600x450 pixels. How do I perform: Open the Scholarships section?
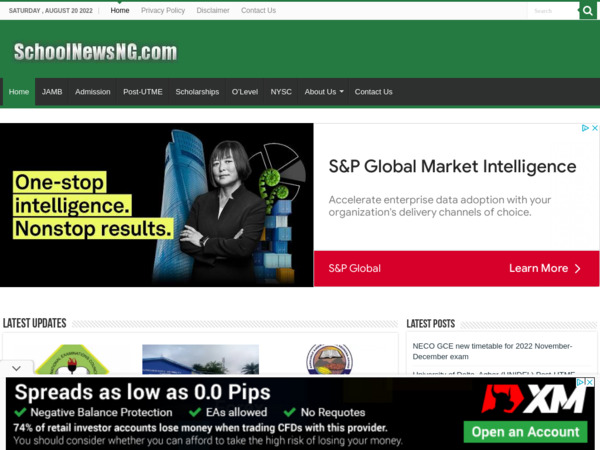pyautogui.click(x=197, y=92)
